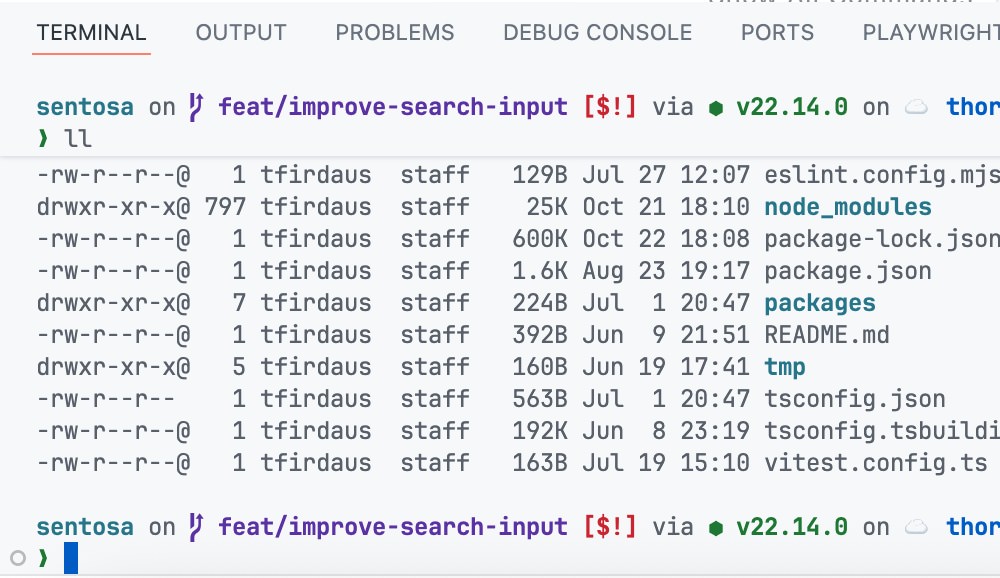Screen dimensions: 1000x578
Task: Switch to the OUTPUT tab
Action: [x=240, y=32]
